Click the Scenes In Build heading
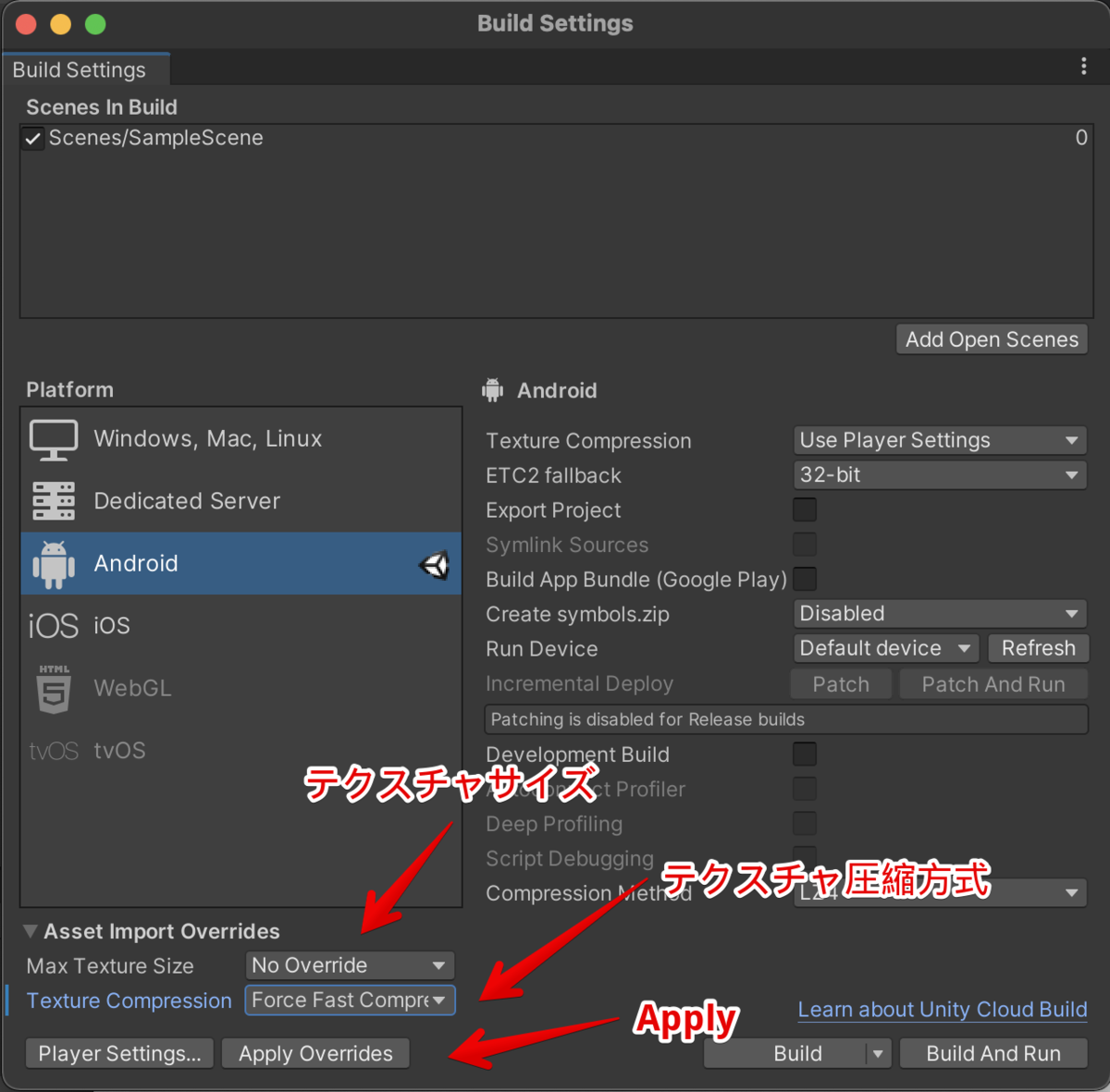The image size is (1110, 1092). click(102, 107)
